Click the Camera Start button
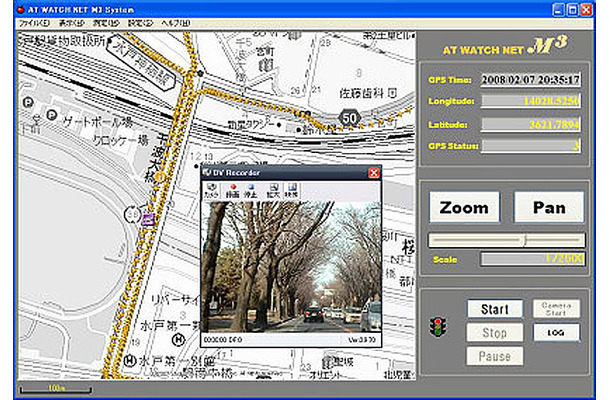This screenshot has width=610, height=400. tap(556, 309)
